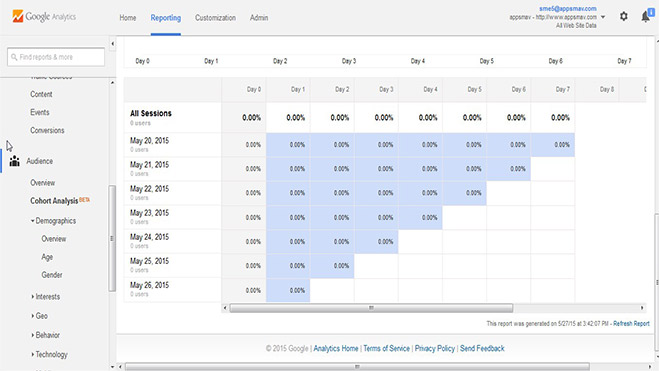Open the Gender report

(x=52, y=275)
